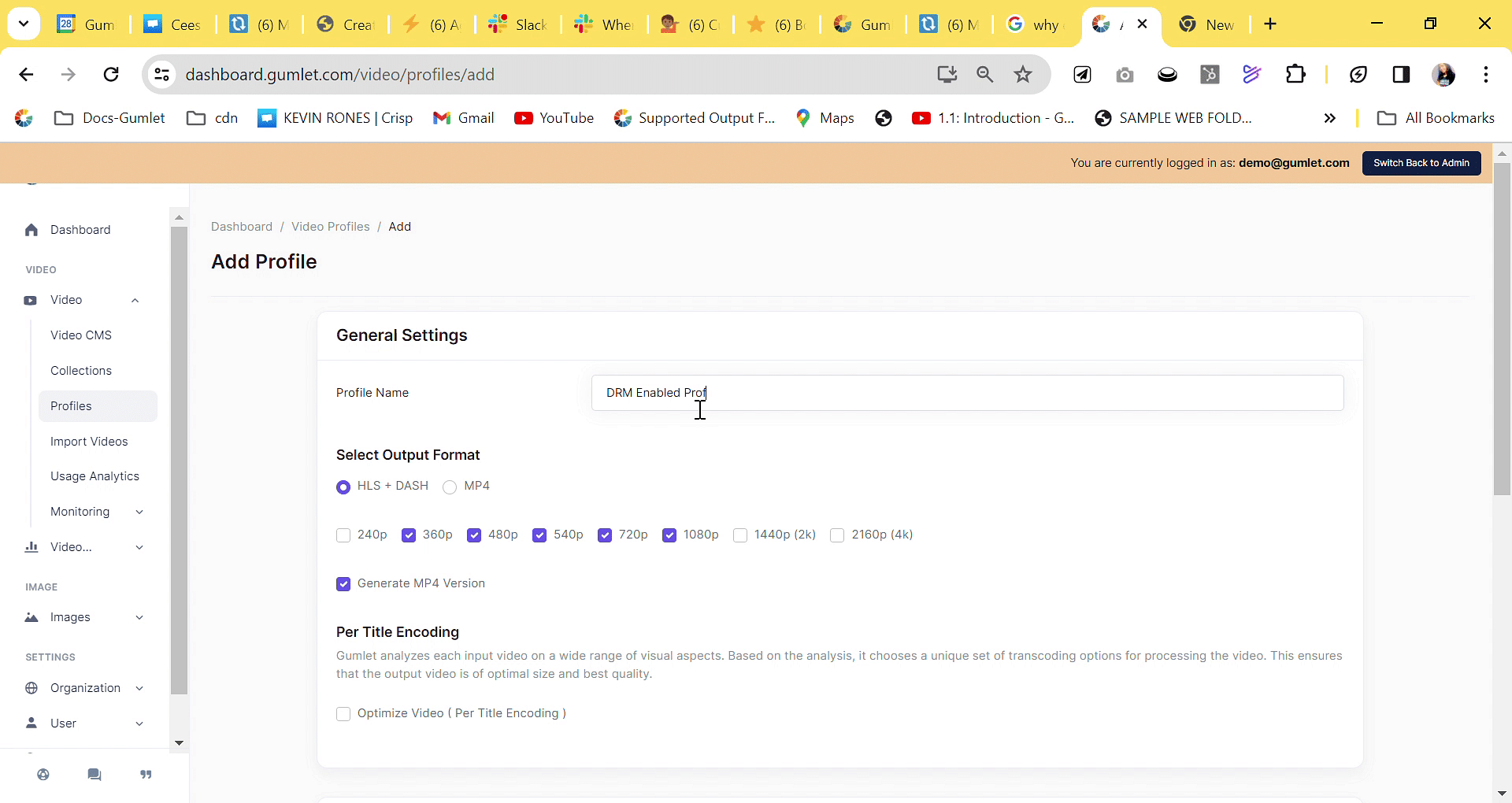Viewport: 1512px width, 803px height.
Task: Open the Gmail bookmark
Action: [x=464, y=118]
